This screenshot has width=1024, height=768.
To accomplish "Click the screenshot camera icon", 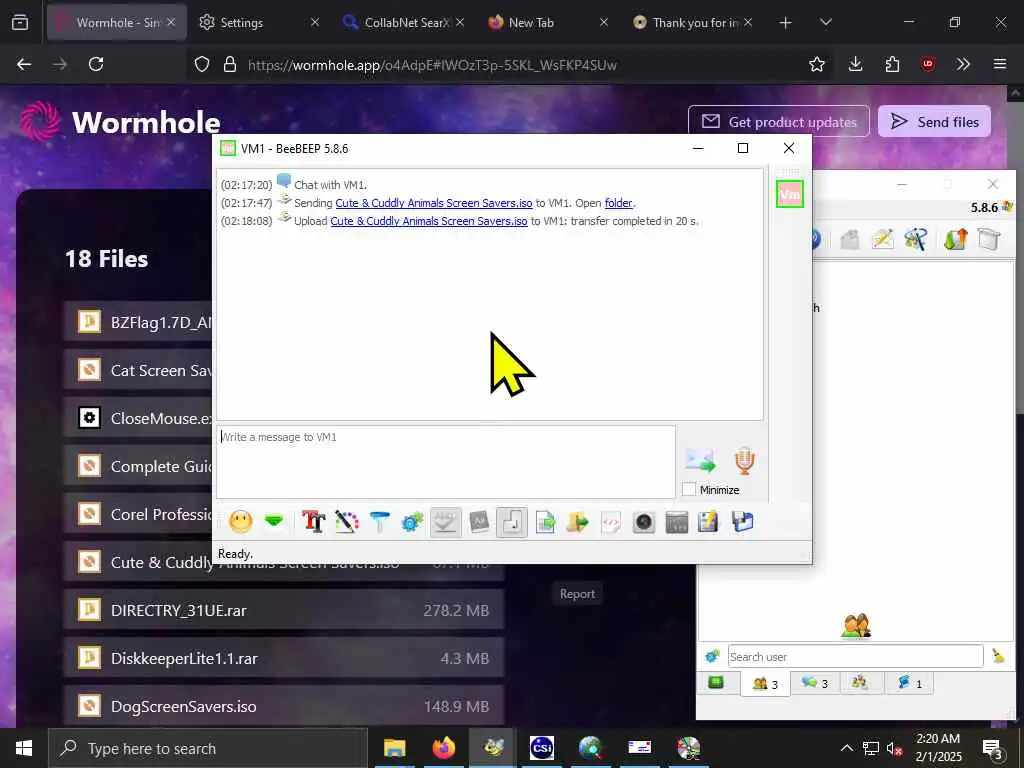I will pos(644,522).
